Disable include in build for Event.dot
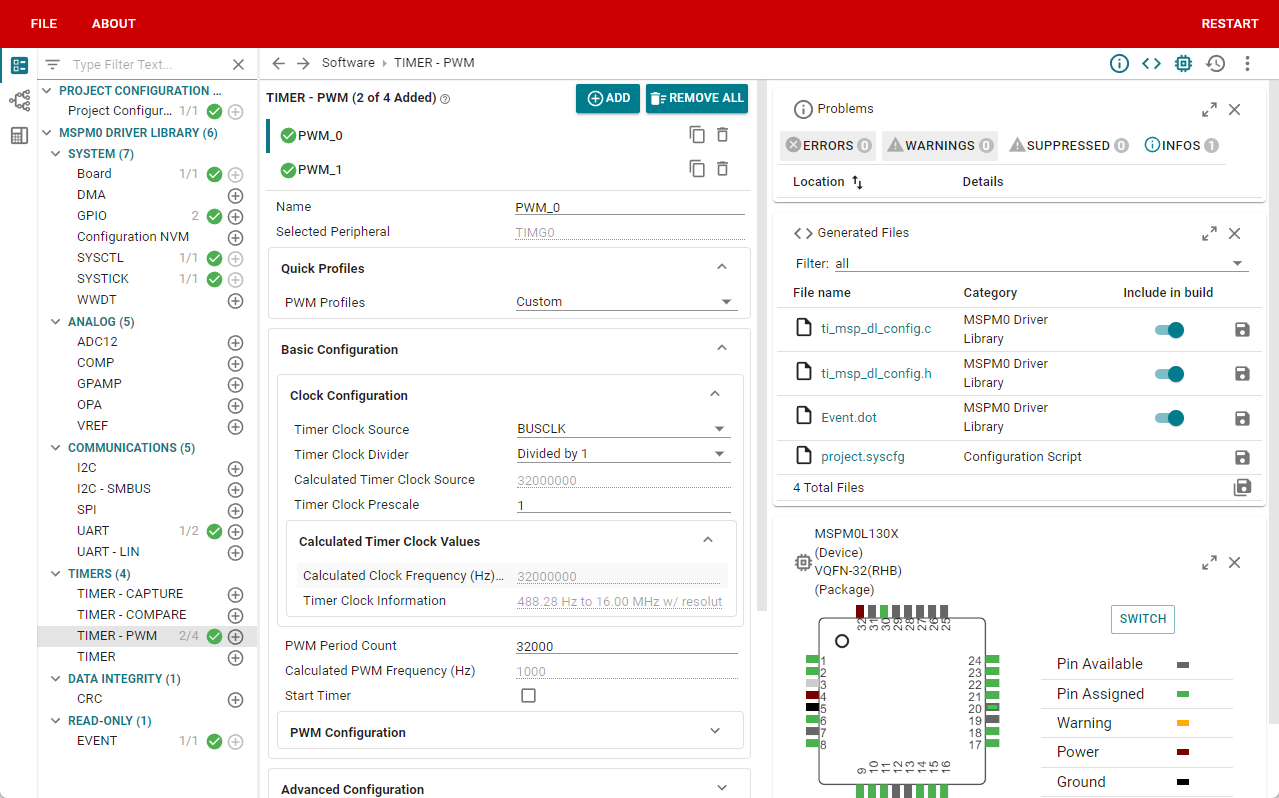Image resolution: width=1279 pixels, height=798 pixels. tap(1169, 418)
